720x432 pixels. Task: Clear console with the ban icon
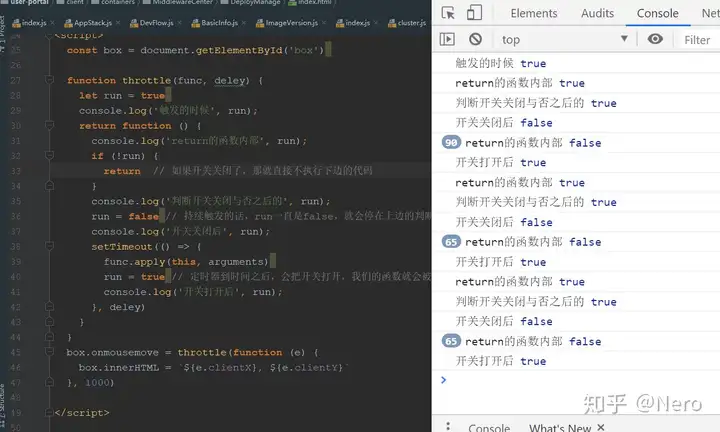476,39
